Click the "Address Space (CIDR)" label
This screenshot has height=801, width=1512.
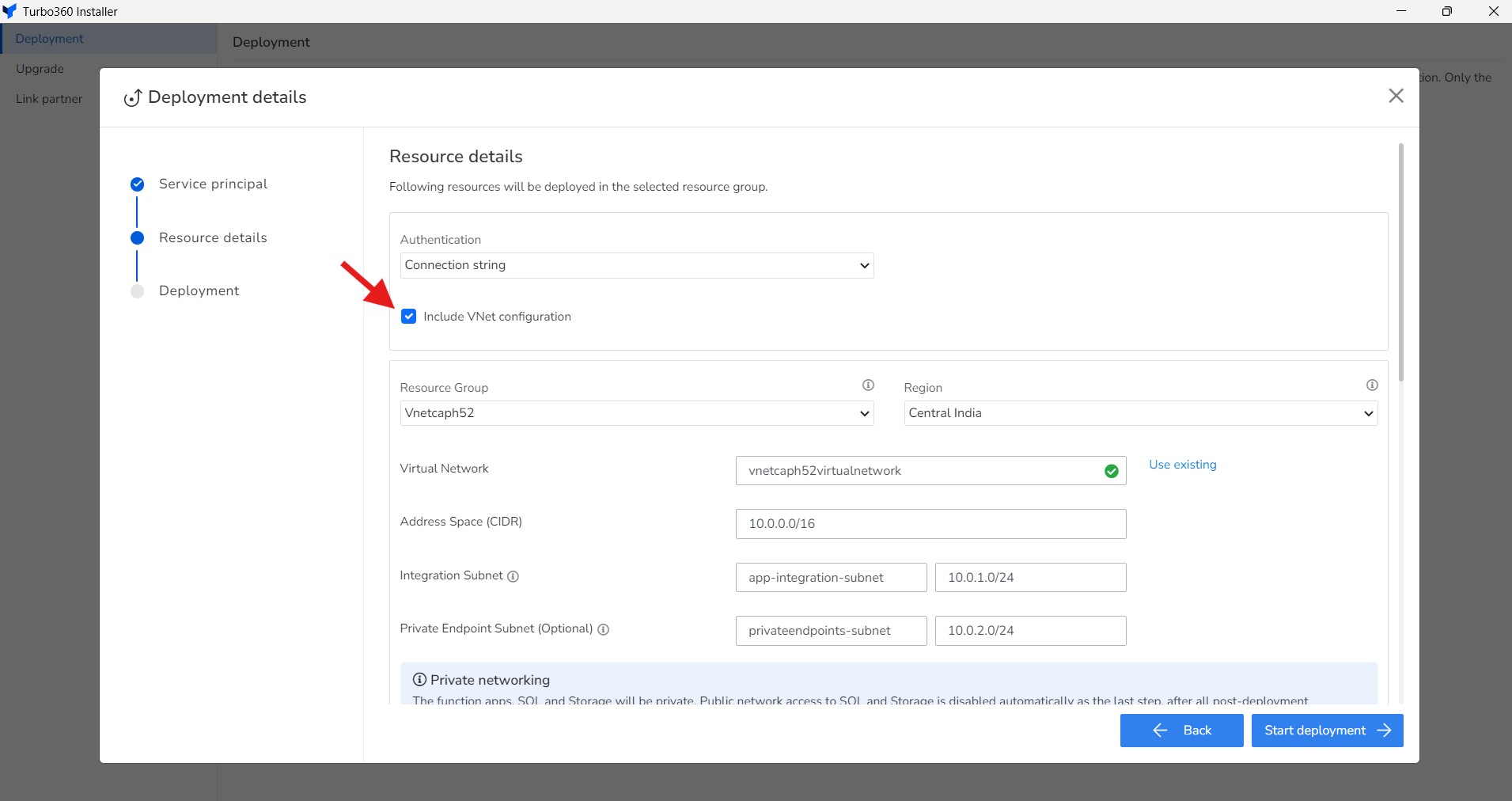pos(460,522)
